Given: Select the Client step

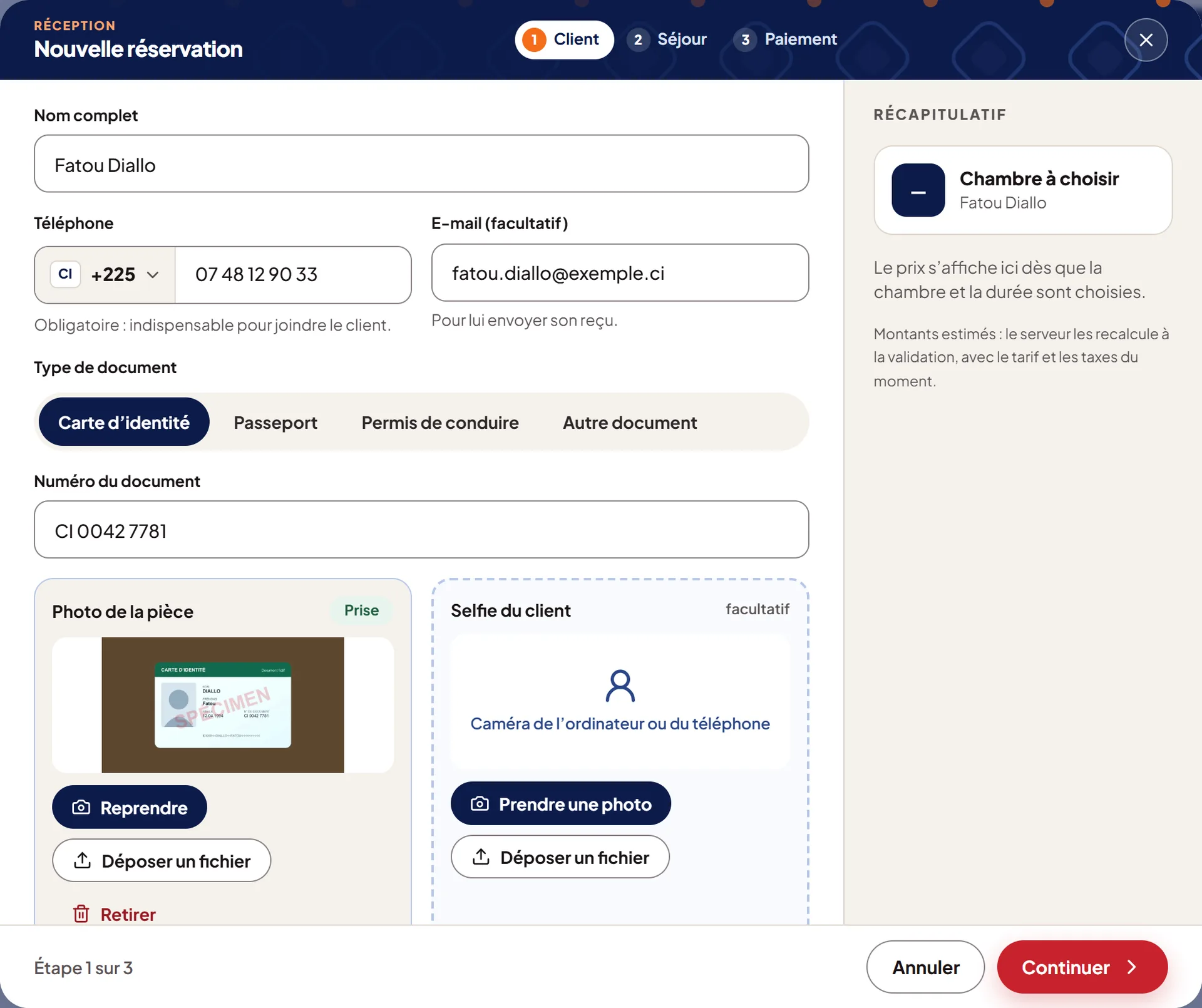Looking at the screenshot, I should pyautogui.click(x=564, y=39).
